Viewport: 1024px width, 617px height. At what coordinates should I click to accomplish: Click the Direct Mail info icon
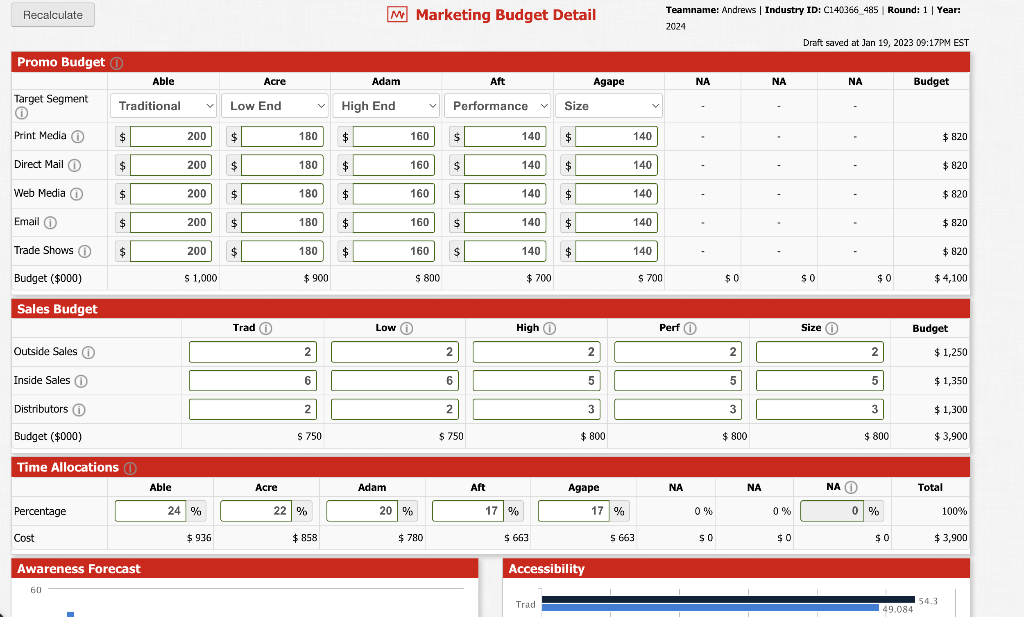click(x=74, y=165)
